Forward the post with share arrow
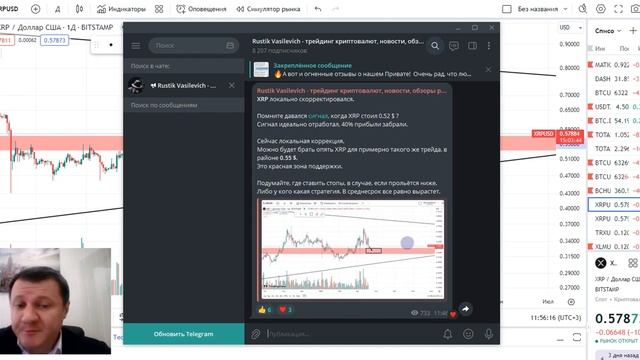Viewport: 640px width, 360px height. [x=466, y=309]
